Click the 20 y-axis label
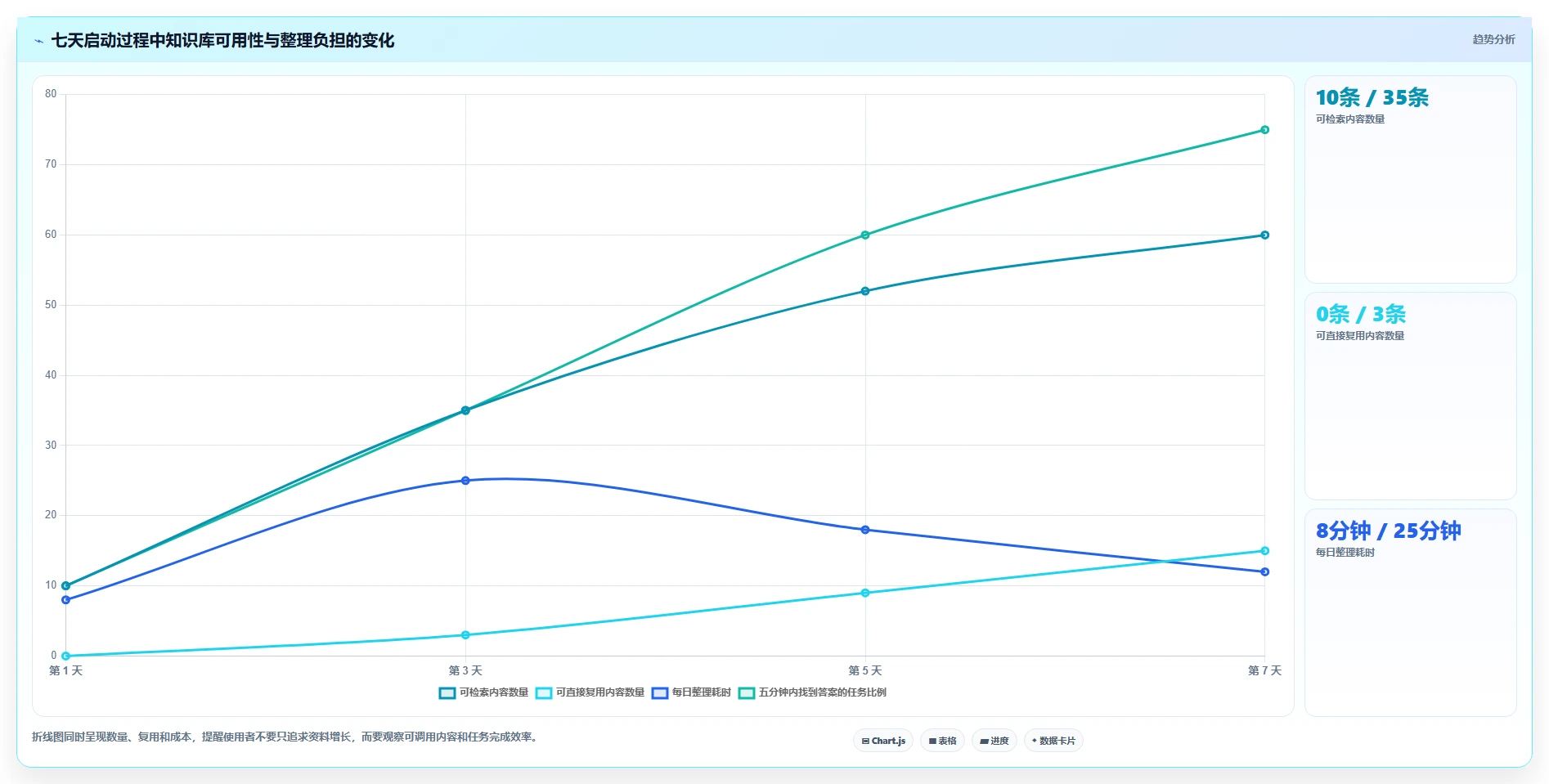Viewport: 1549px width, 784px height. pos(51,515)
